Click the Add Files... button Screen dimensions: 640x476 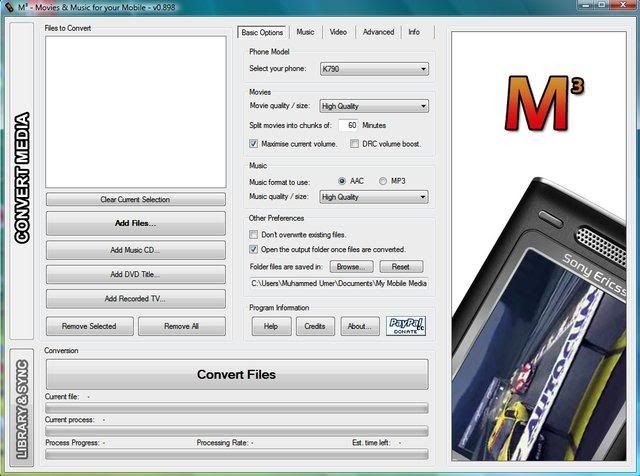pyautogui.click(x=136, y=223)
